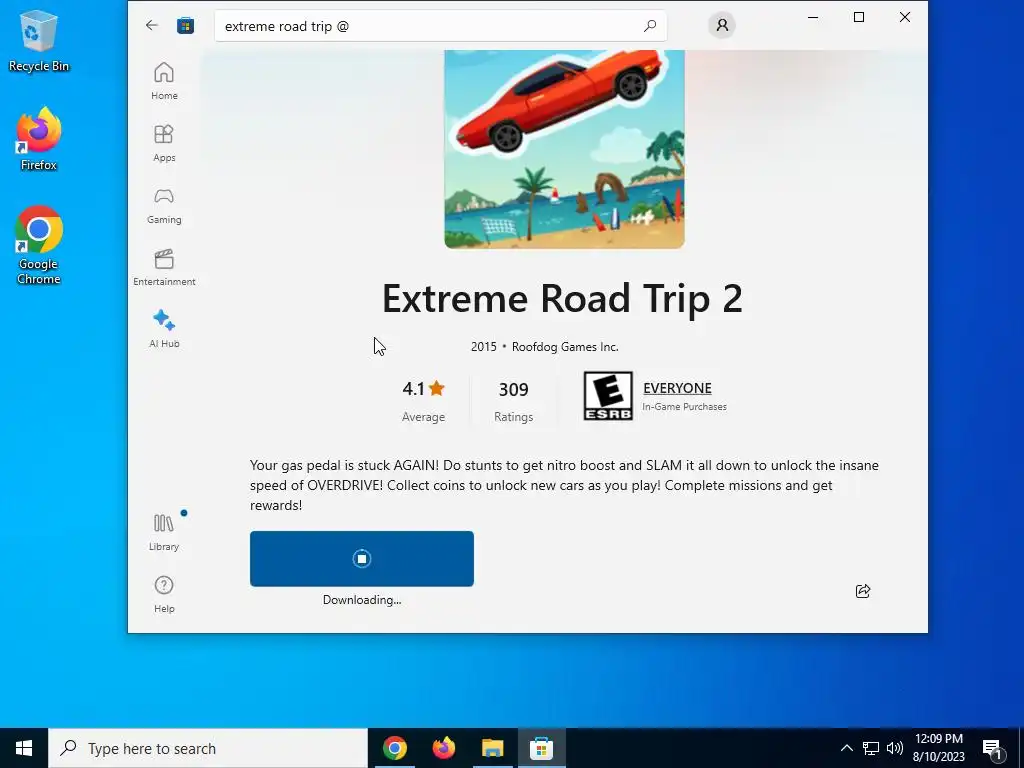Click the year 2015 text
This screenshot has width=1024, height=768.
[x=484, y=347]
